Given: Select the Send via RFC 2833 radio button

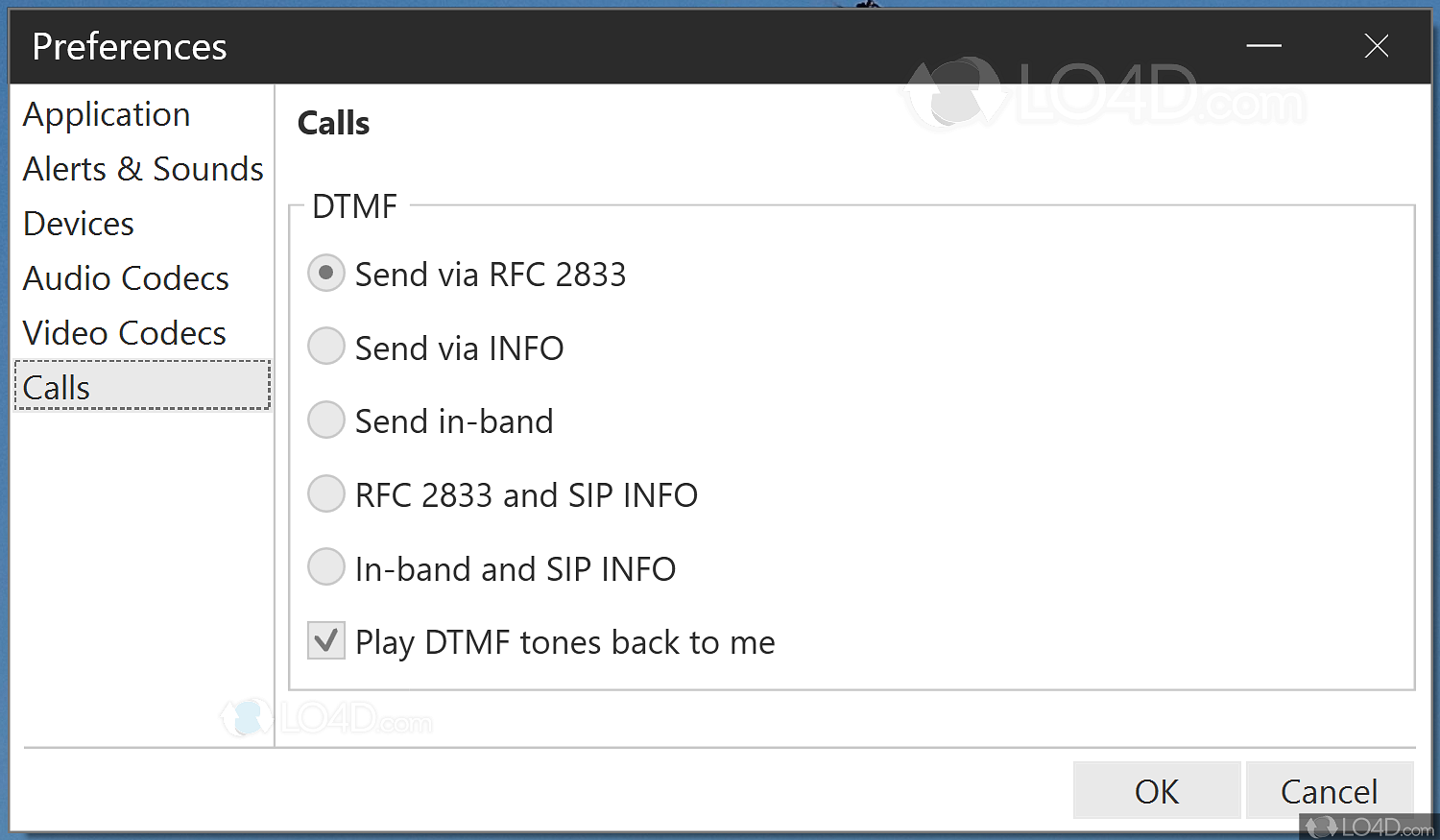Looking at the screenshot, I should [326, 274].
